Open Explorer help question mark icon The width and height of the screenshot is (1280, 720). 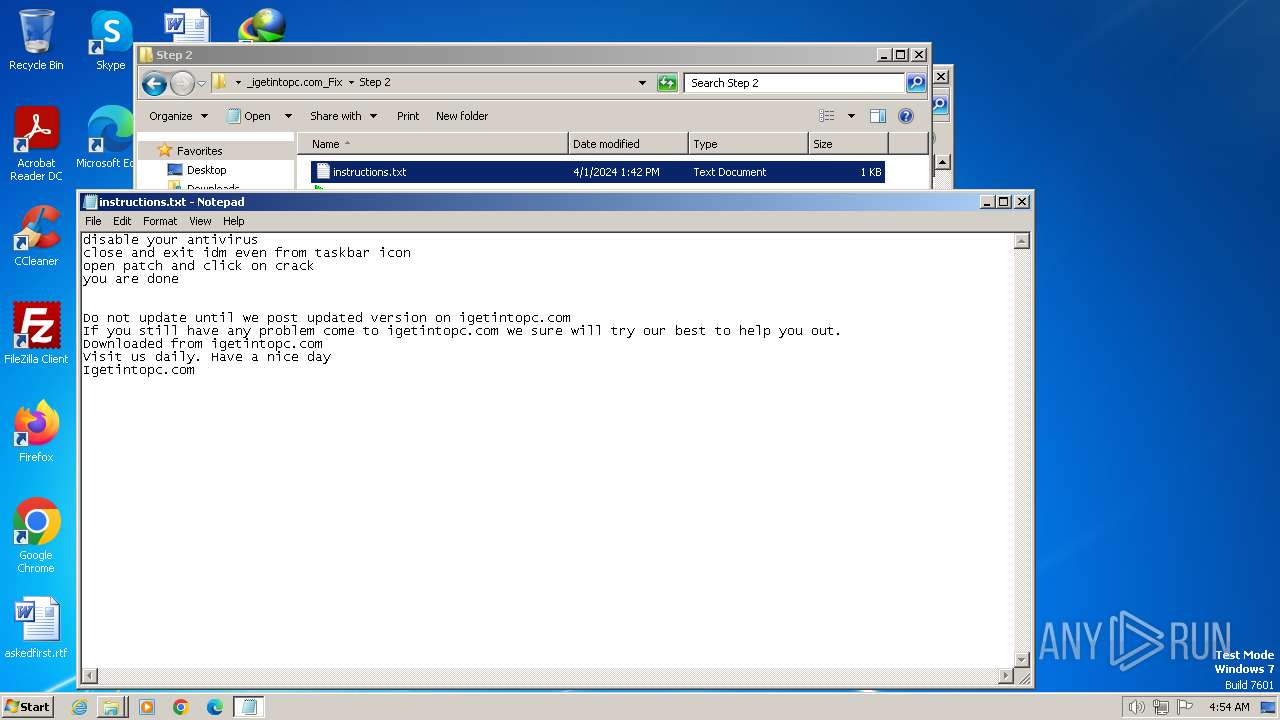tap(906, 116)
